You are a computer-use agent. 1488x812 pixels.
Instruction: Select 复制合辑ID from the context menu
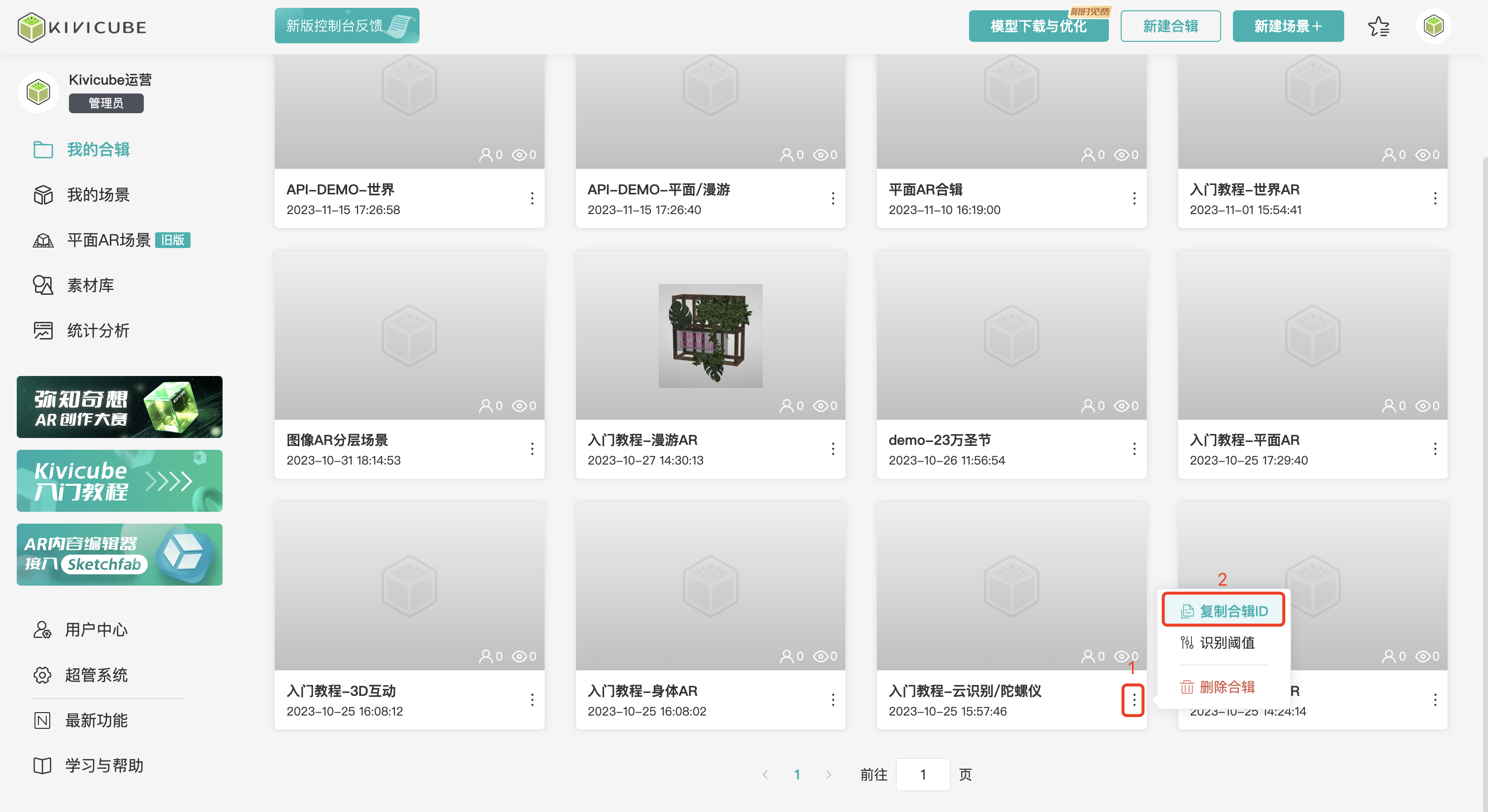(1224, 610)
